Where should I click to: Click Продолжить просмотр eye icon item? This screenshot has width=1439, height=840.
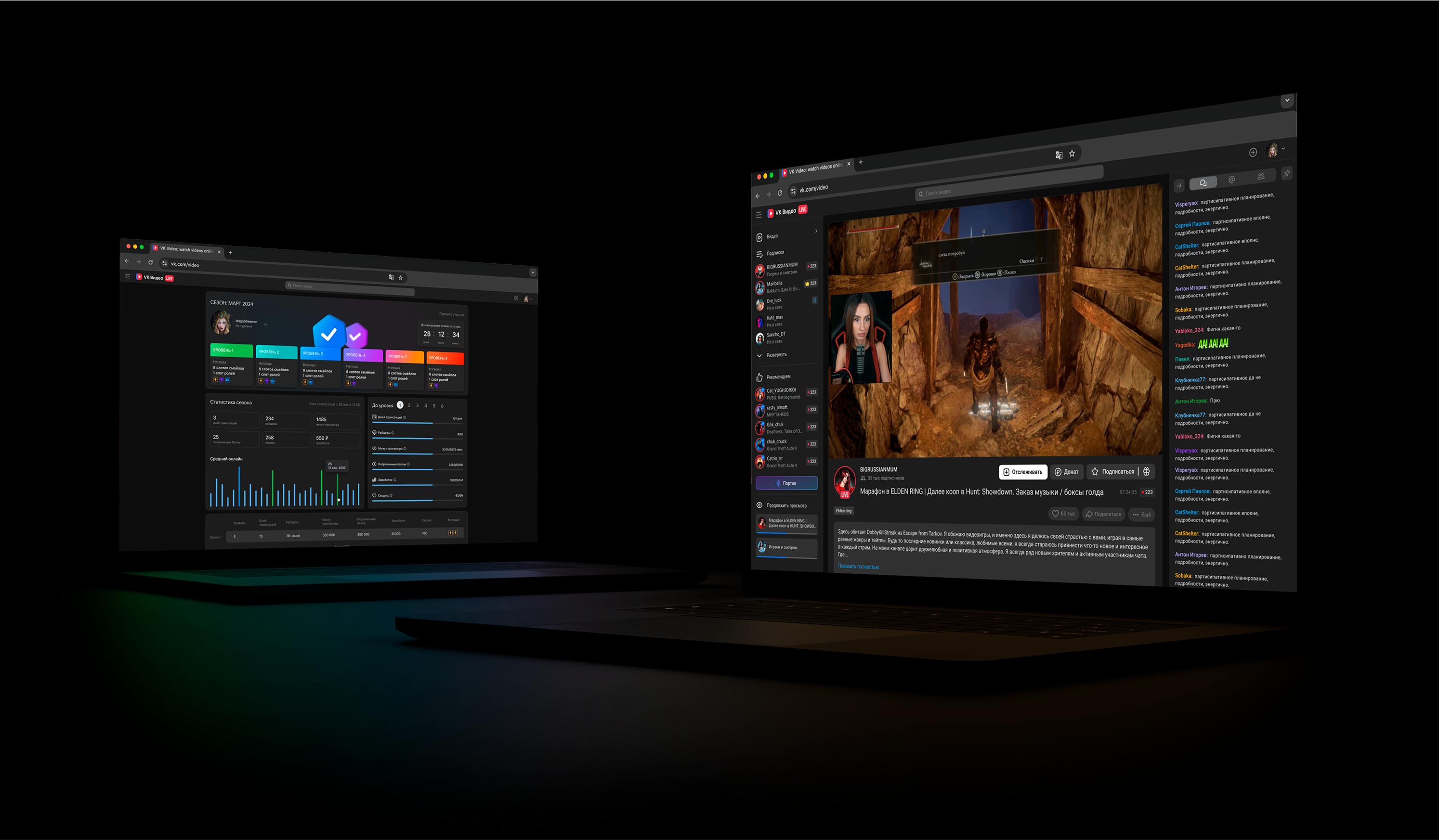[x=781, y=505]
